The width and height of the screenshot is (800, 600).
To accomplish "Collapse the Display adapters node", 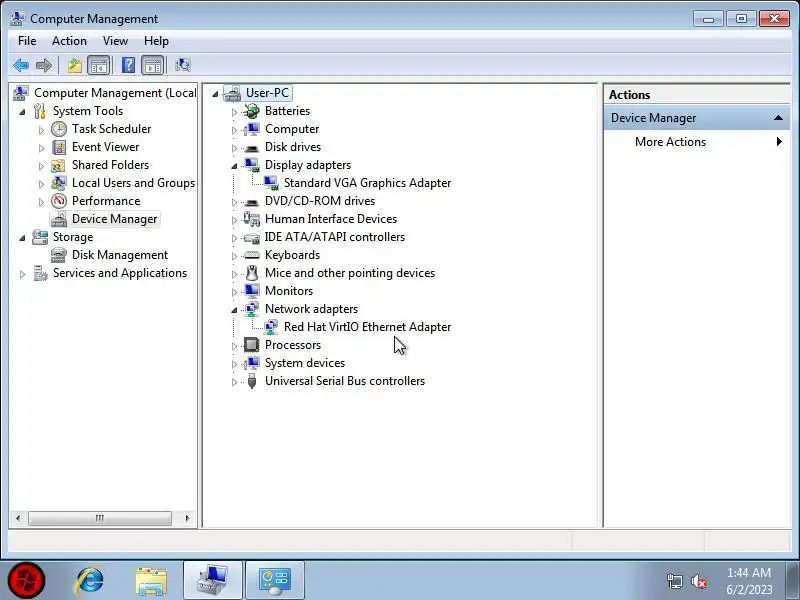I will (x=234, y=165).
